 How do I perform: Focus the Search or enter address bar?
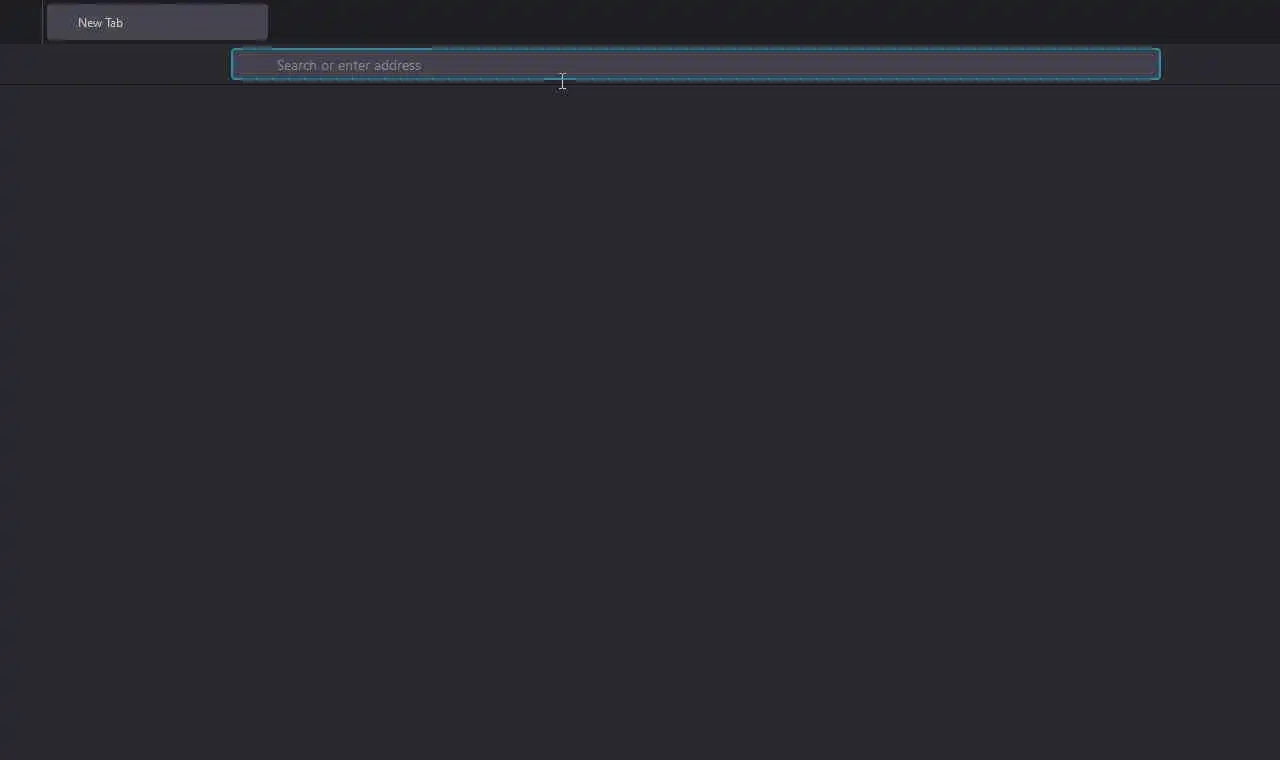coord(696,65)
